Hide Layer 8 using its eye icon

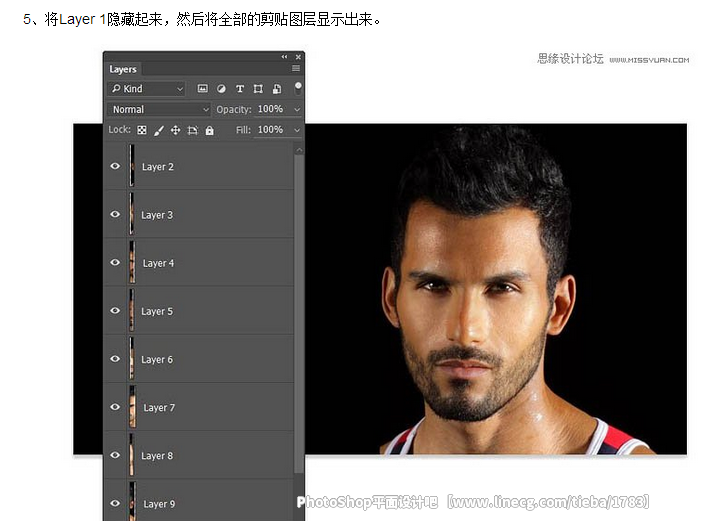(115, 454)
